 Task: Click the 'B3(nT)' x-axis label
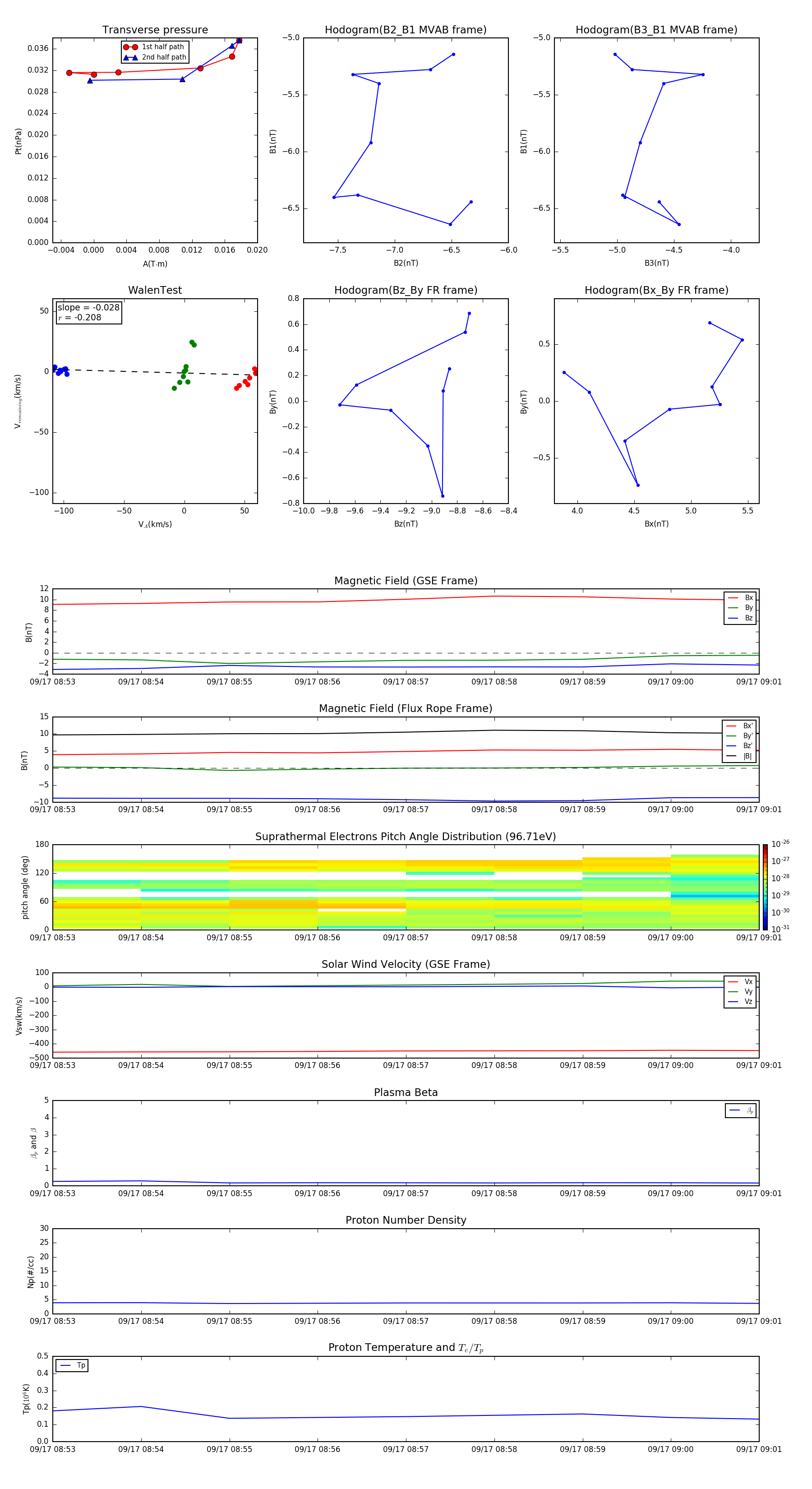coord(656,263)
